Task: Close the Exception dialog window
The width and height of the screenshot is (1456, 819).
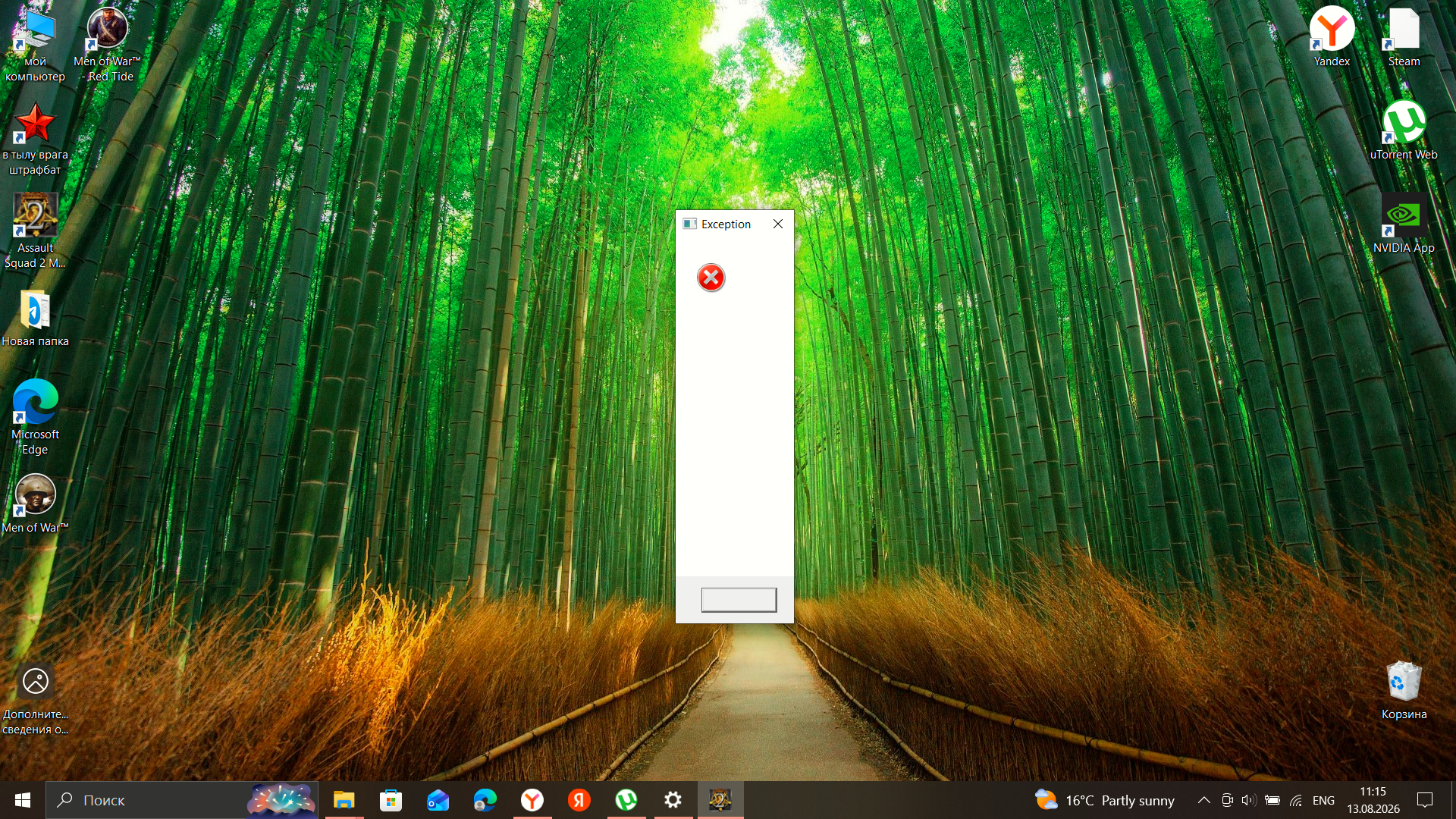Action: click(778, 224)
